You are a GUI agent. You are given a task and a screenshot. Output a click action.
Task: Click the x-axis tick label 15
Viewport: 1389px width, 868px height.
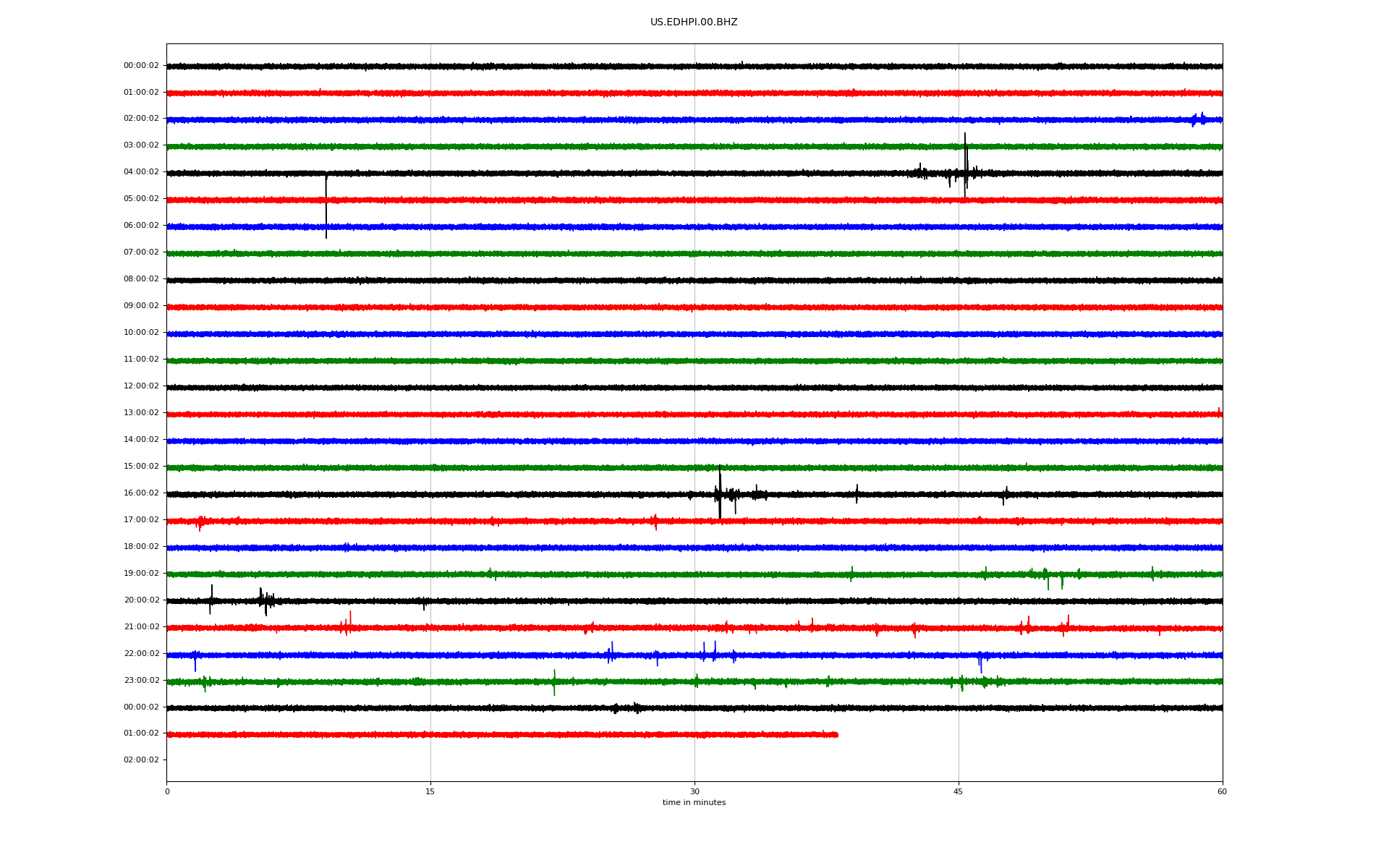[x=430, y=791]
